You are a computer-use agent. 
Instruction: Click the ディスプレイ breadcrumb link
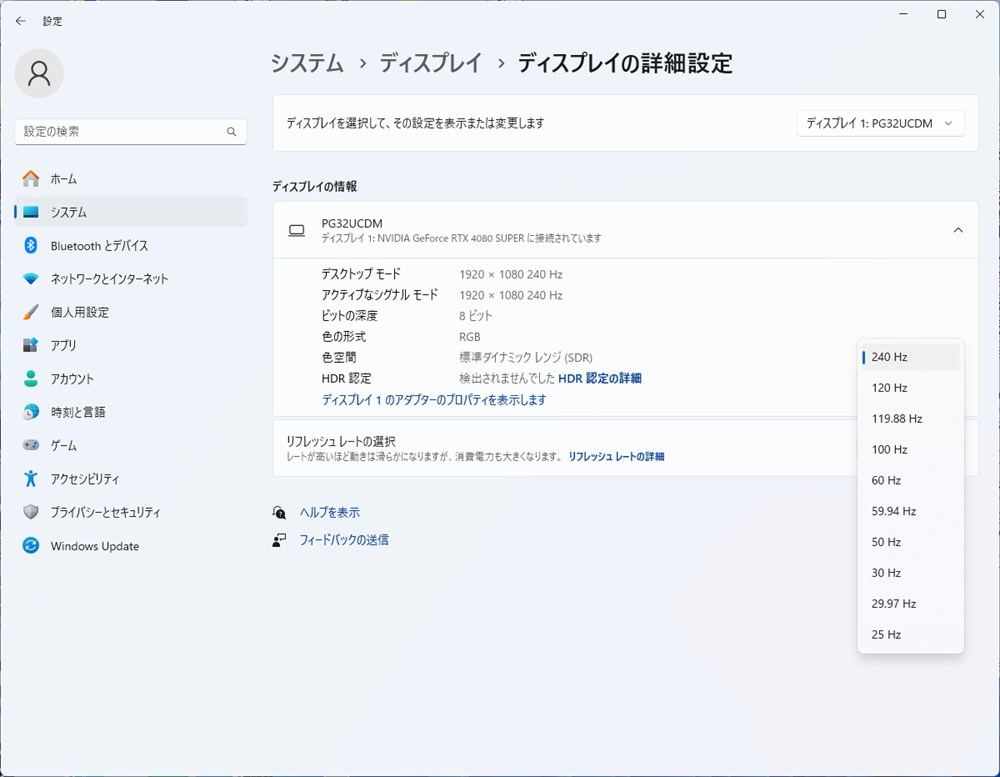pyautogui.click(x=431, y=63)
